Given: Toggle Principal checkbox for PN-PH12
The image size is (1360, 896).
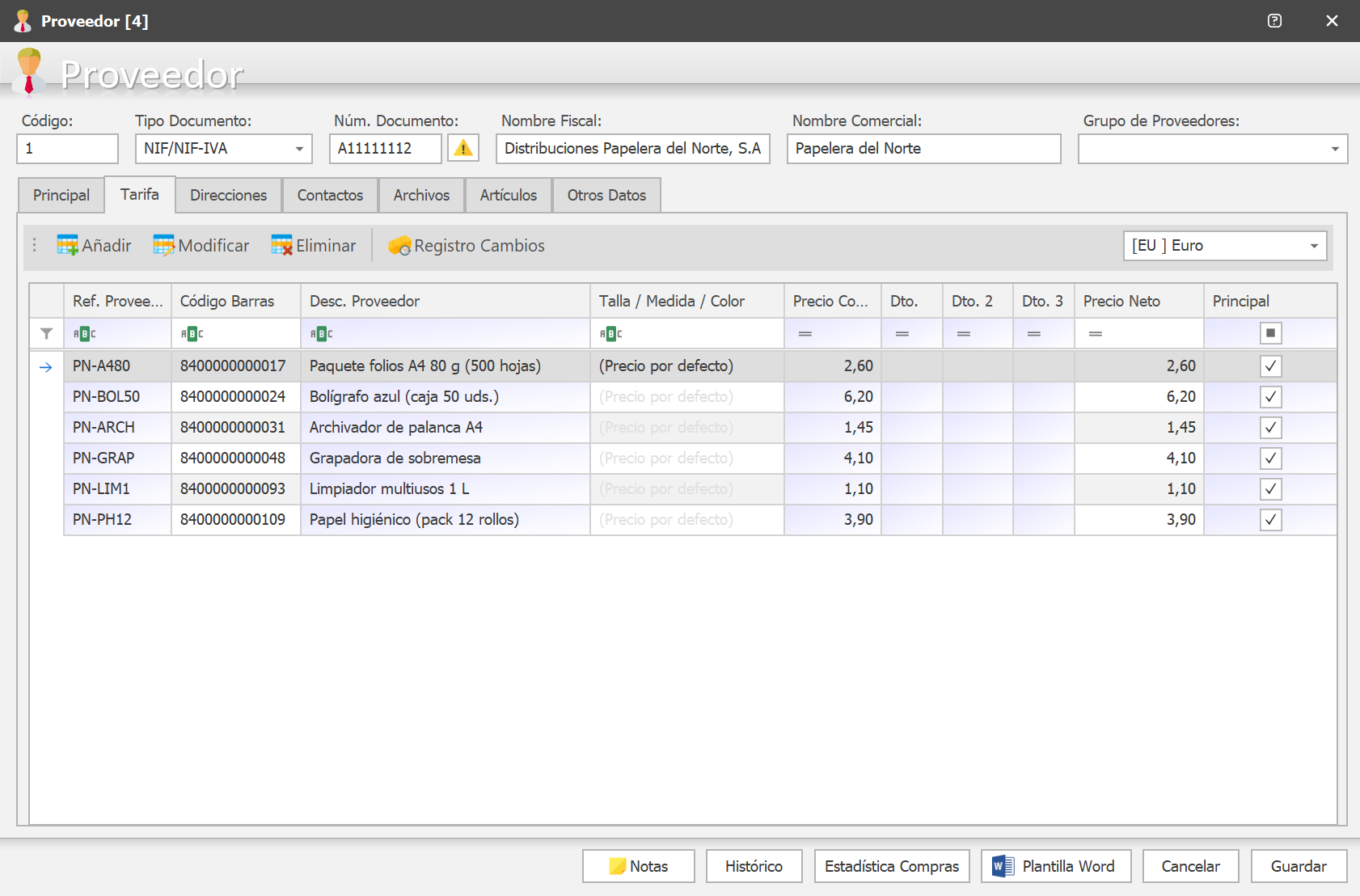Looking at the screenshot, I should tap(1270, 520).
